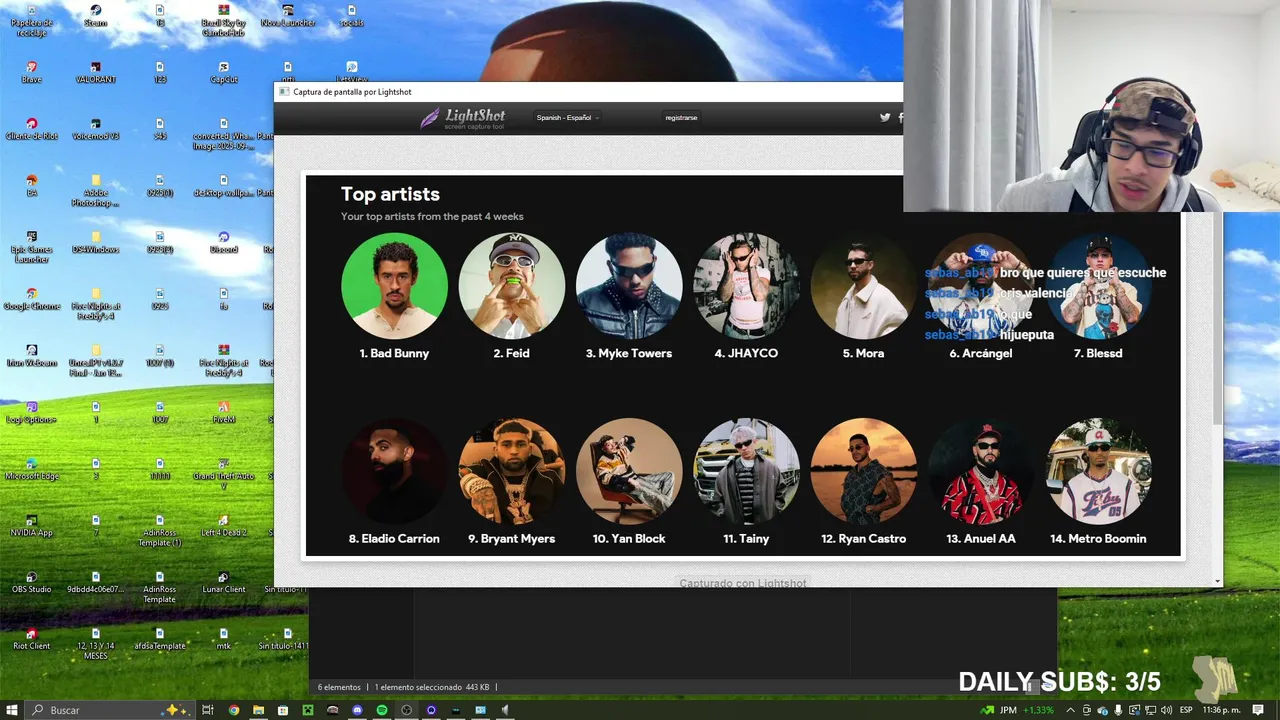The image size is (1280, 720).
Task: Open the Windows notification center icon
Action: pos(1258,710)
